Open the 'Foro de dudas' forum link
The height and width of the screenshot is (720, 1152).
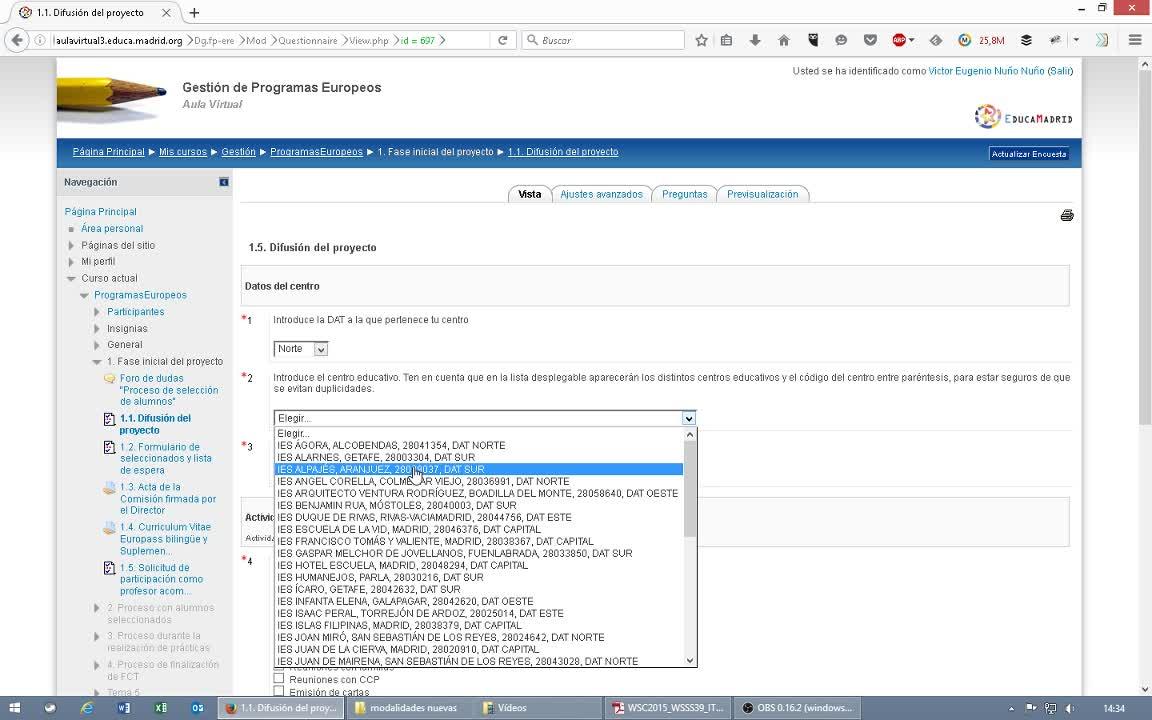169,390
